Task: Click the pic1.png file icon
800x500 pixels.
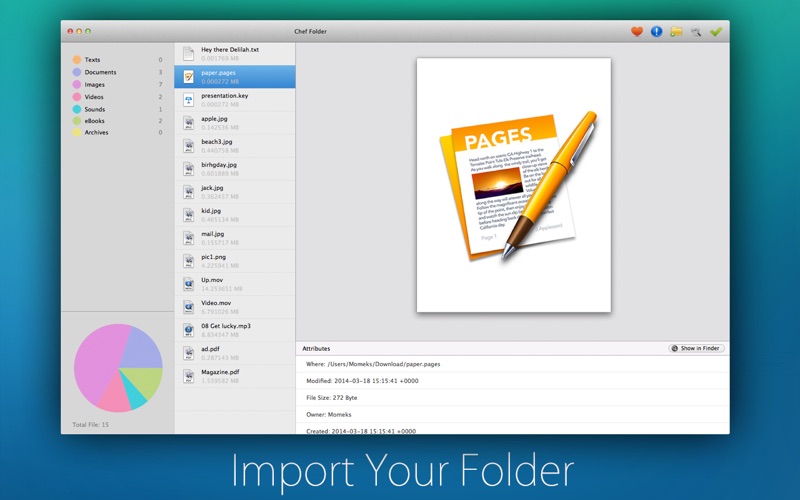Action: (x=189, y=261)
